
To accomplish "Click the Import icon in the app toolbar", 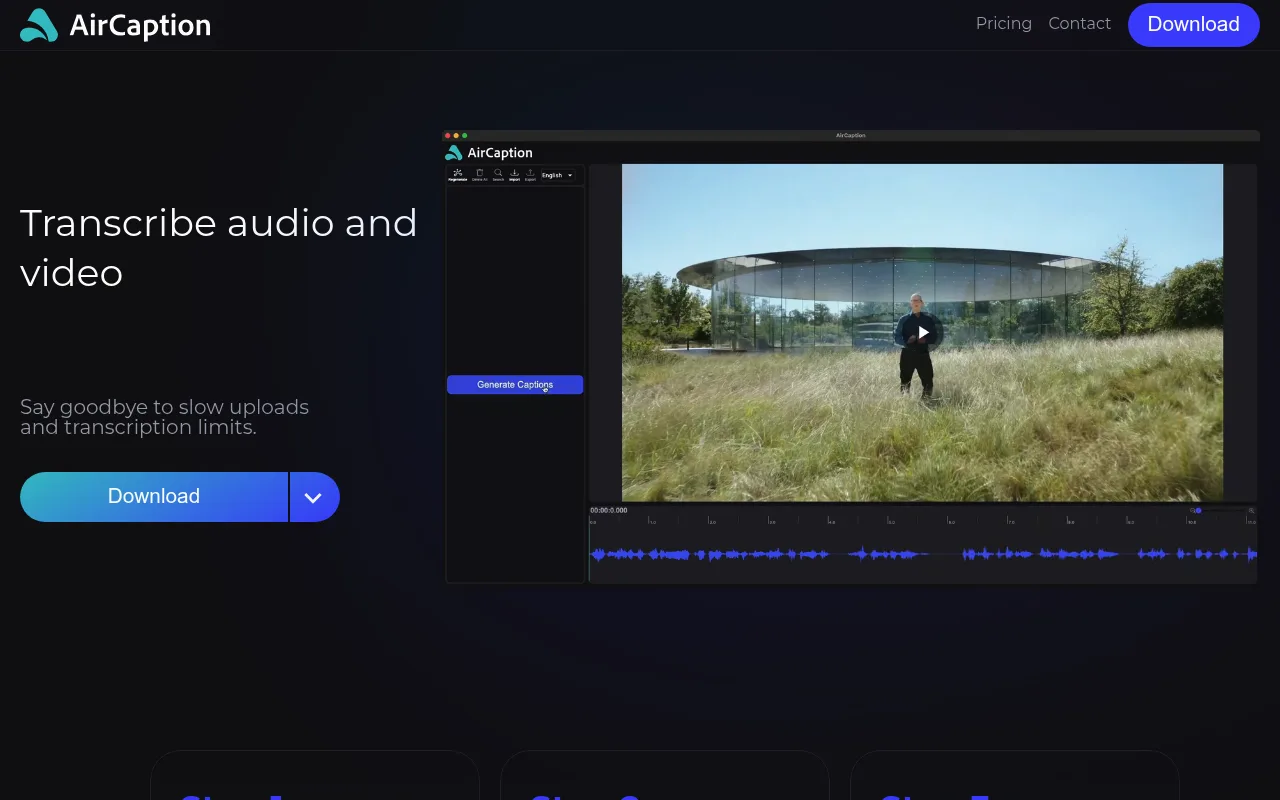I will tap(514, 175).
